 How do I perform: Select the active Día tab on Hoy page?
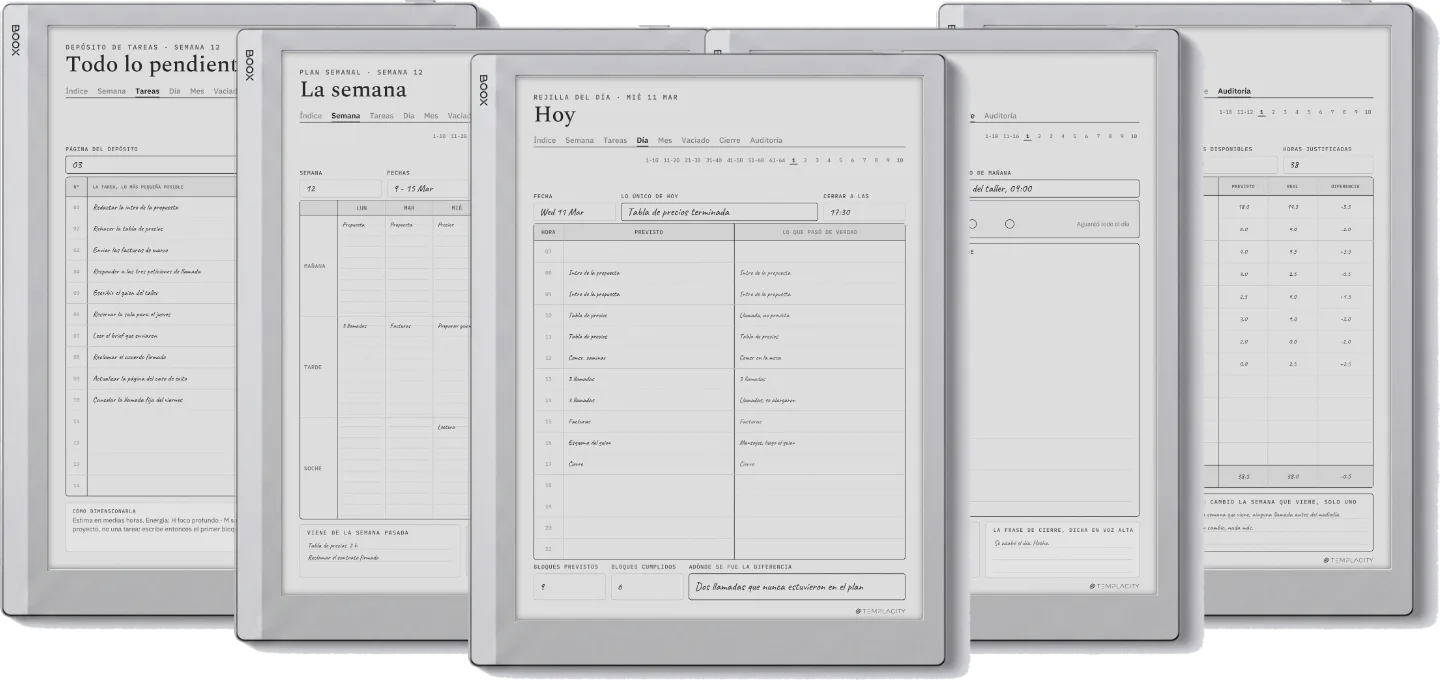(x=642, y=140)
